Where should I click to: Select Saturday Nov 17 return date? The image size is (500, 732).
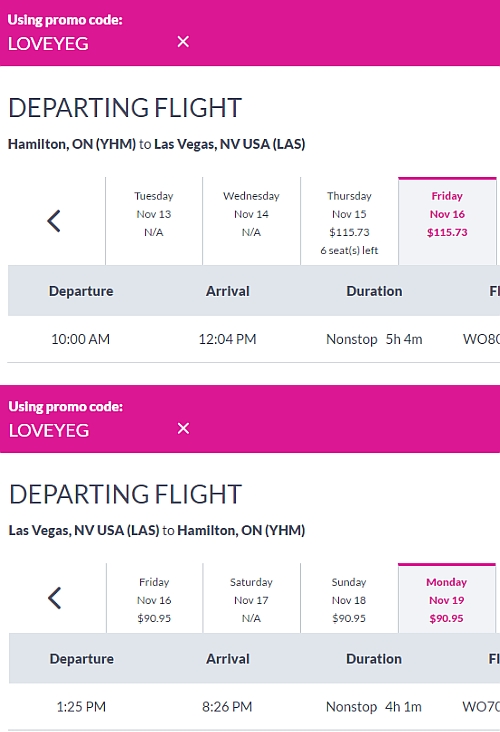251,598
